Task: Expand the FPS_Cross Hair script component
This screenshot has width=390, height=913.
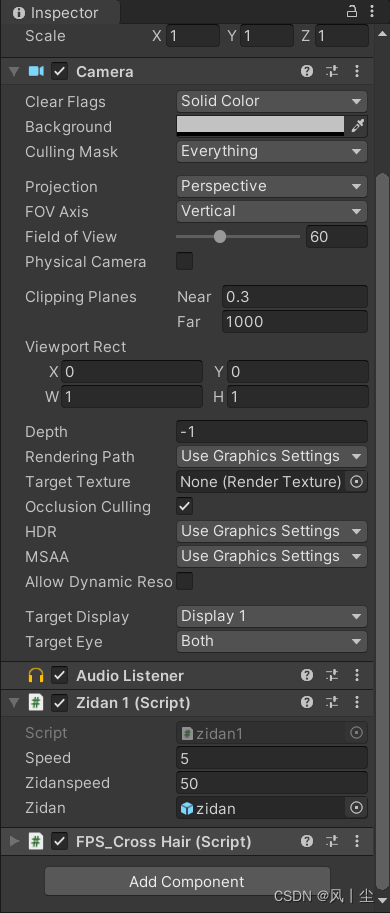Action: pos(15,842)
